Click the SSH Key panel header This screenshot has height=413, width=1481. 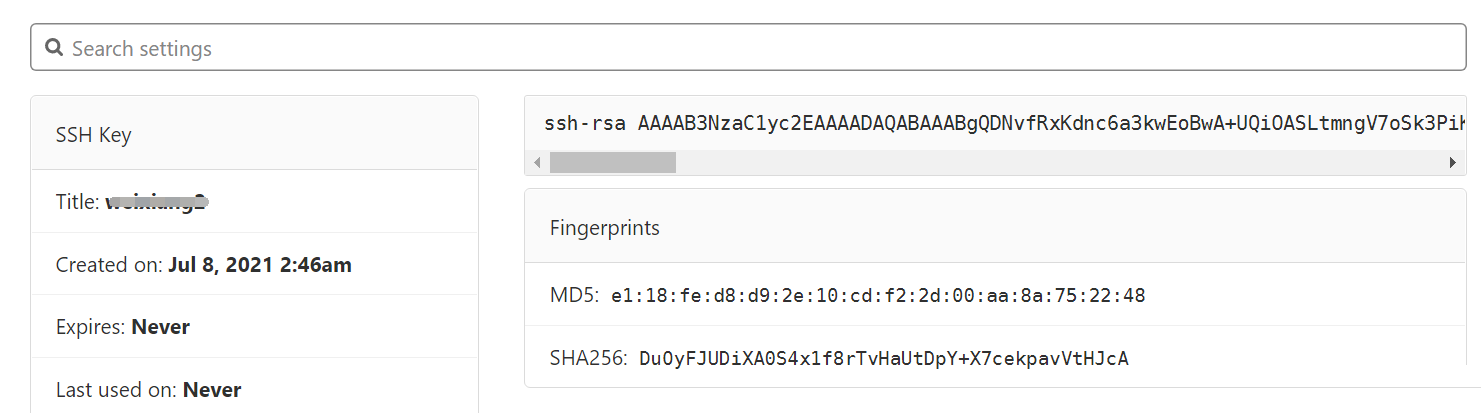coord(254,133)
